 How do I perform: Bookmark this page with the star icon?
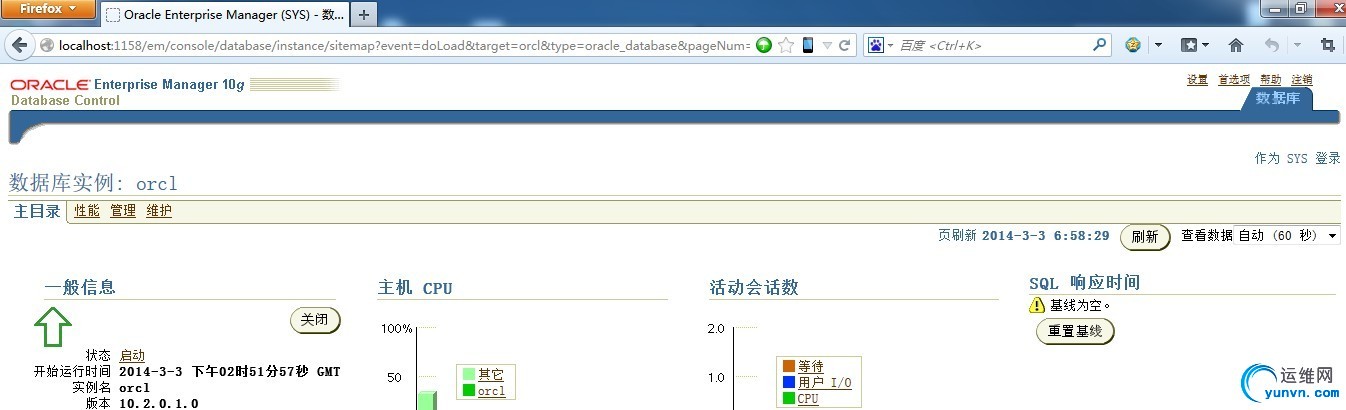pyautogui.click(x=786, y=45)
